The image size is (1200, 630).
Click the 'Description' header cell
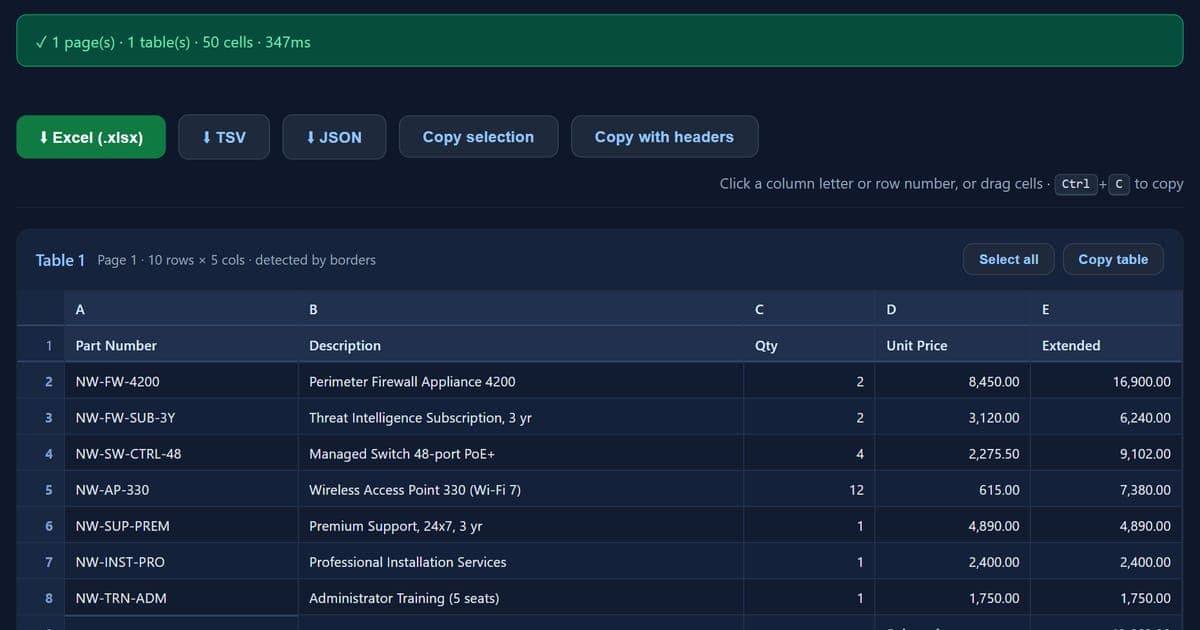click(521, 345)
